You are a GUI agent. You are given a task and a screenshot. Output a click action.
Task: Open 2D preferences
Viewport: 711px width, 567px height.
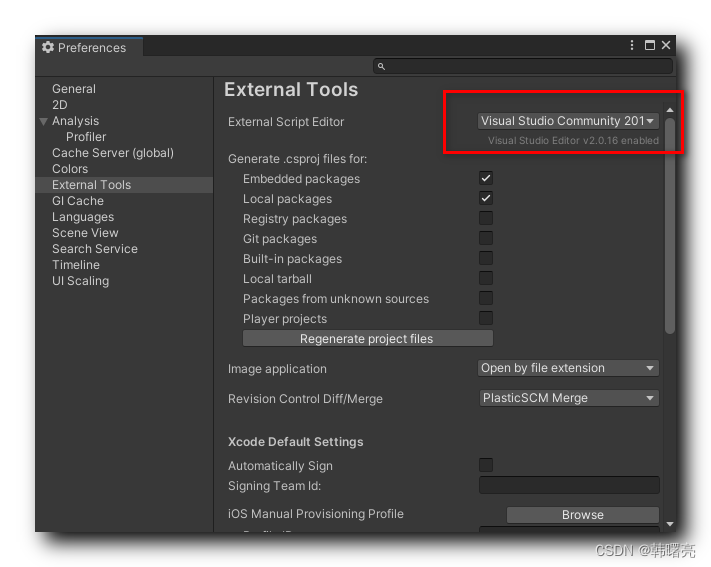tap(60, 105)
